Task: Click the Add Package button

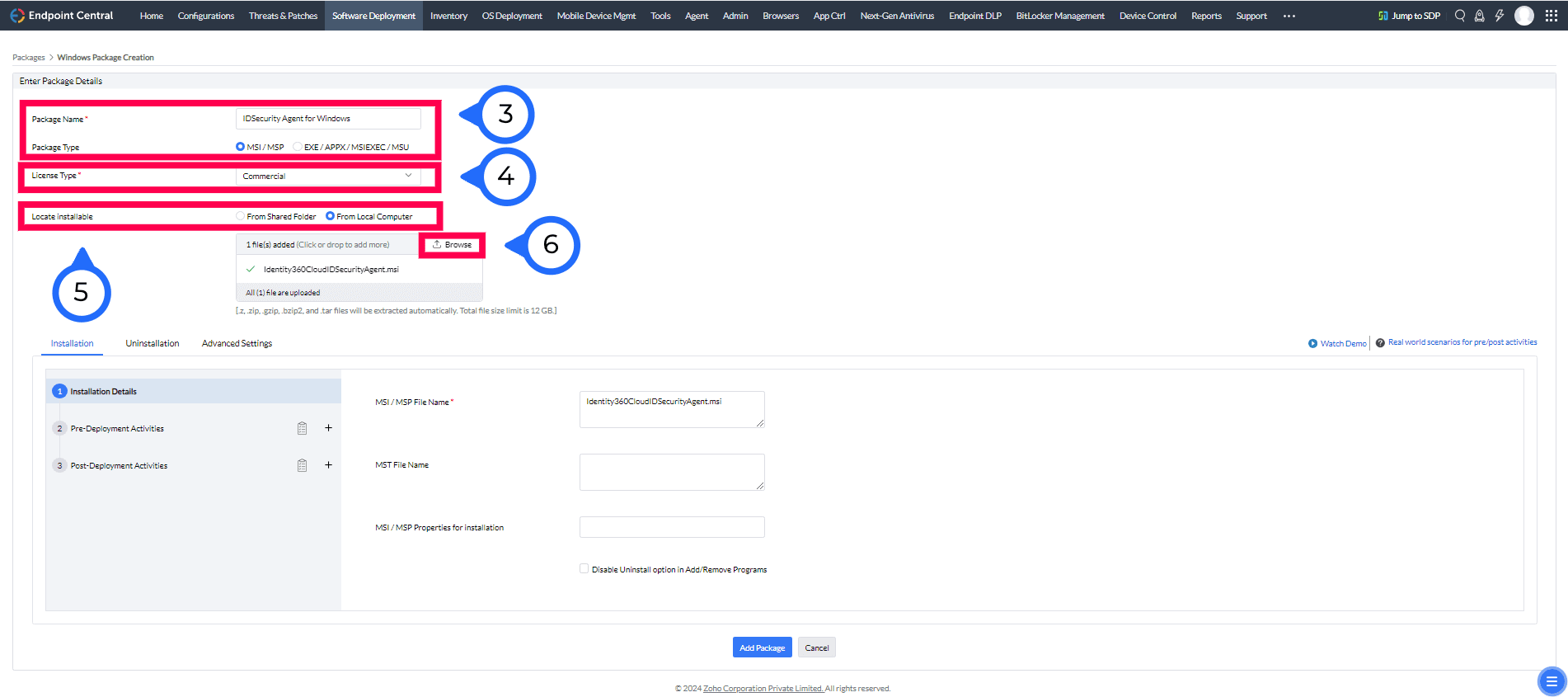Action: point(763,648)
